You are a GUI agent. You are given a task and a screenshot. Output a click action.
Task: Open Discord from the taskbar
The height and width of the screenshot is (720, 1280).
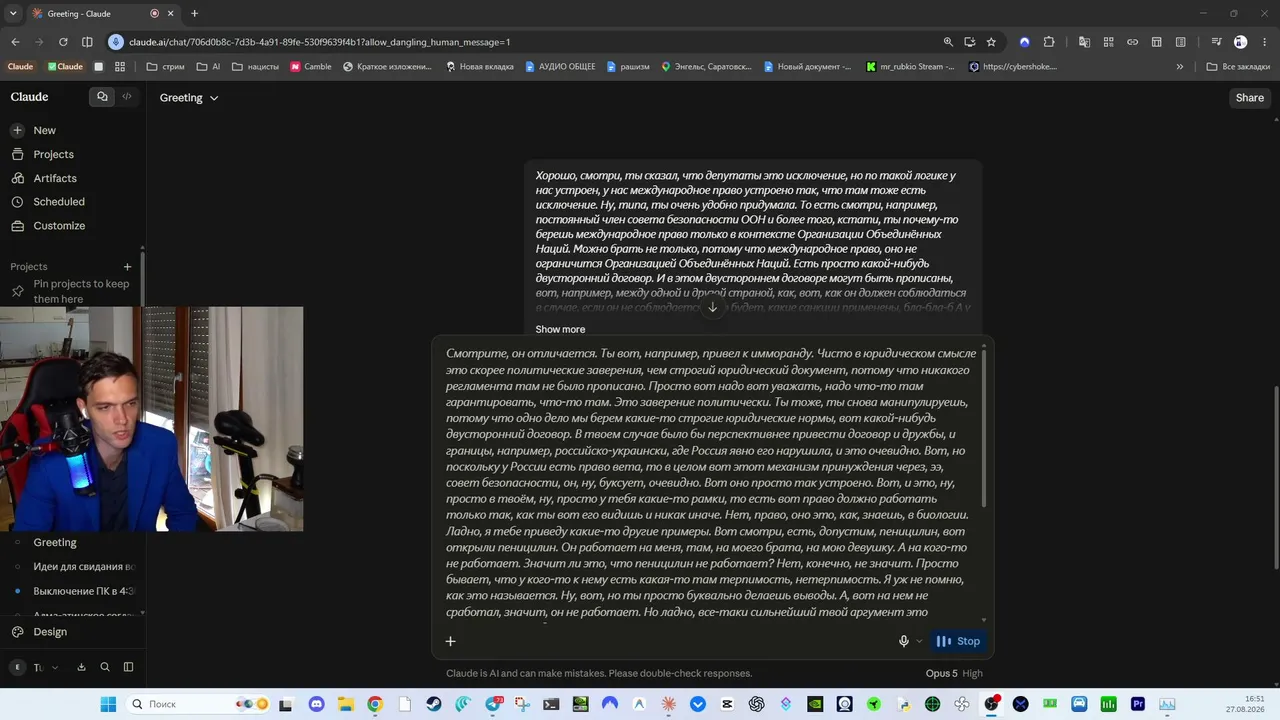click(x=317, y=704)
